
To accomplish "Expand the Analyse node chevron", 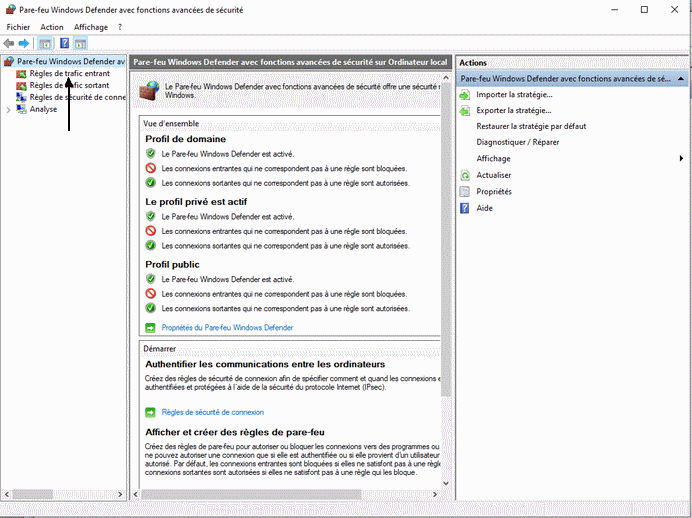I will click(8, 109).
